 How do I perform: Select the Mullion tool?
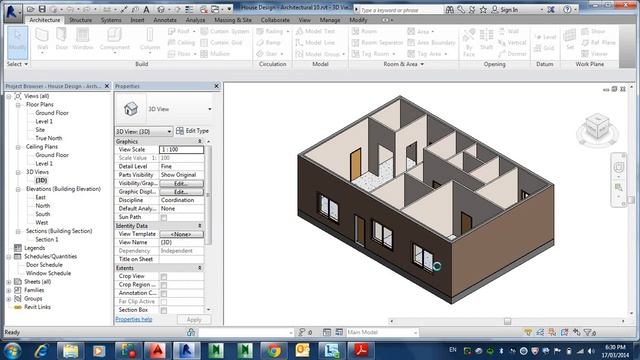(x=215, y=54)
